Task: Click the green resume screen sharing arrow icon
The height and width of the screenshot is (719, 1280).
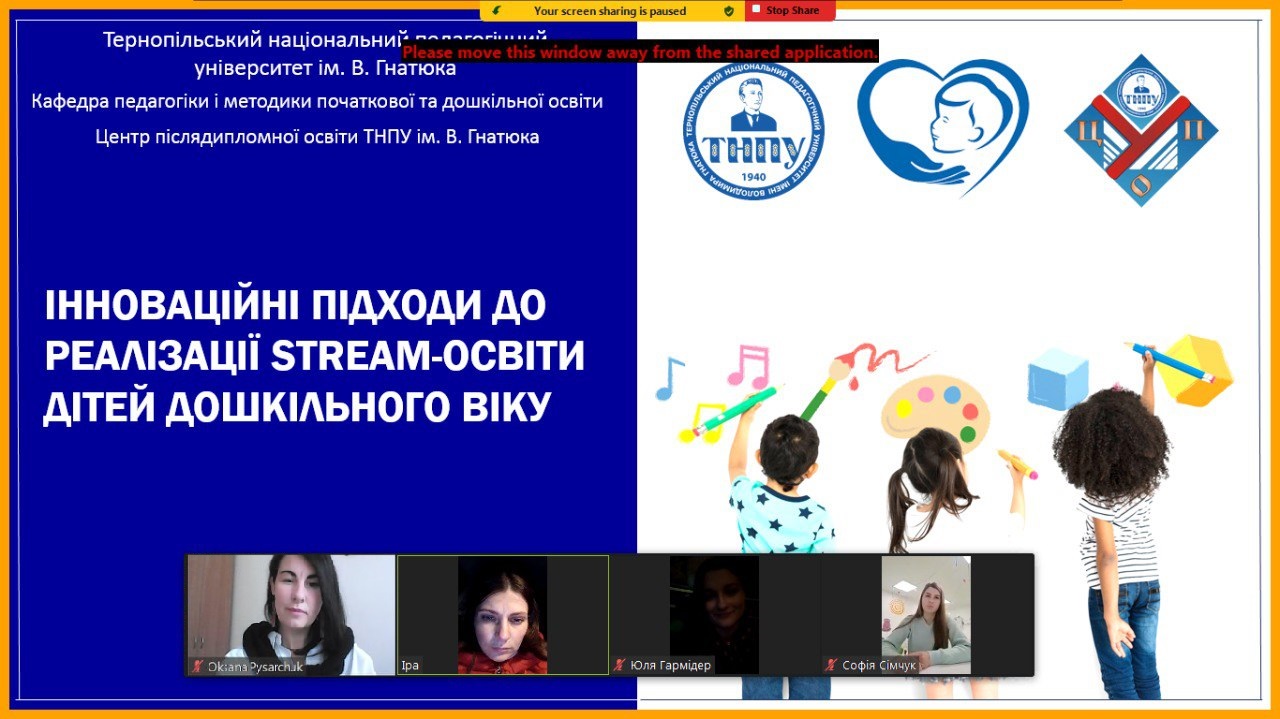Action: [495, 10]
